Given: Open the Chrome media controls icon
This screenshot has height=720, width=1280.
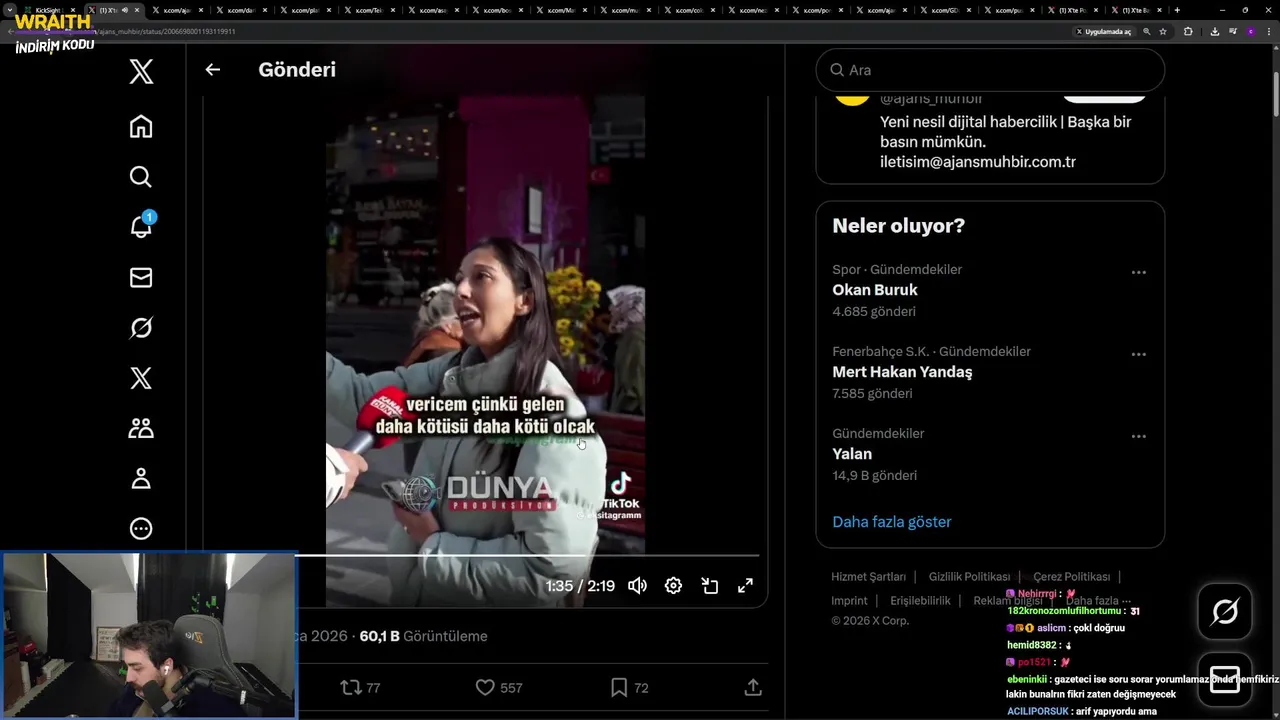Looking at the screenshot, I should [1231, 31].
